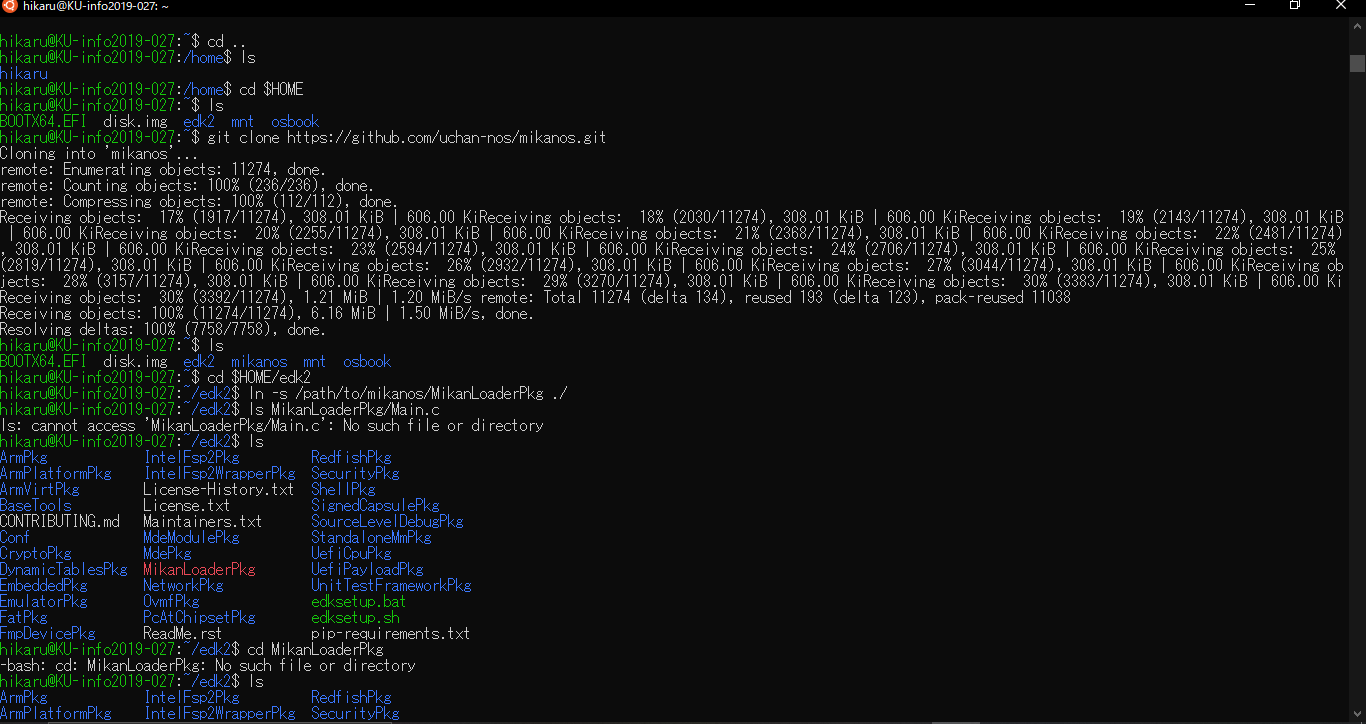Click the mikanos directory in the ls output
The image size is (1366, 724).
[259, 361]
